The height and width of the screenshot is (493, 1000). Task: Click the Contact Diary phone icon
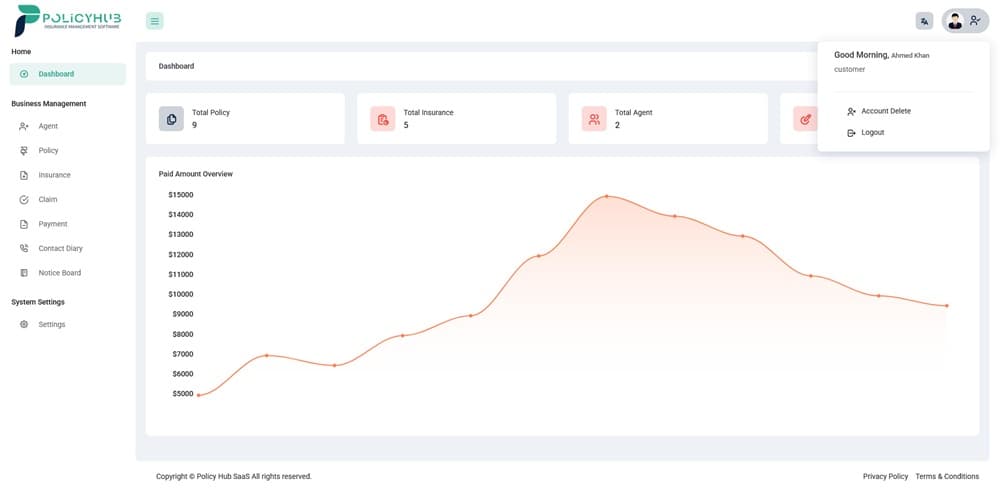click(24, 248)
